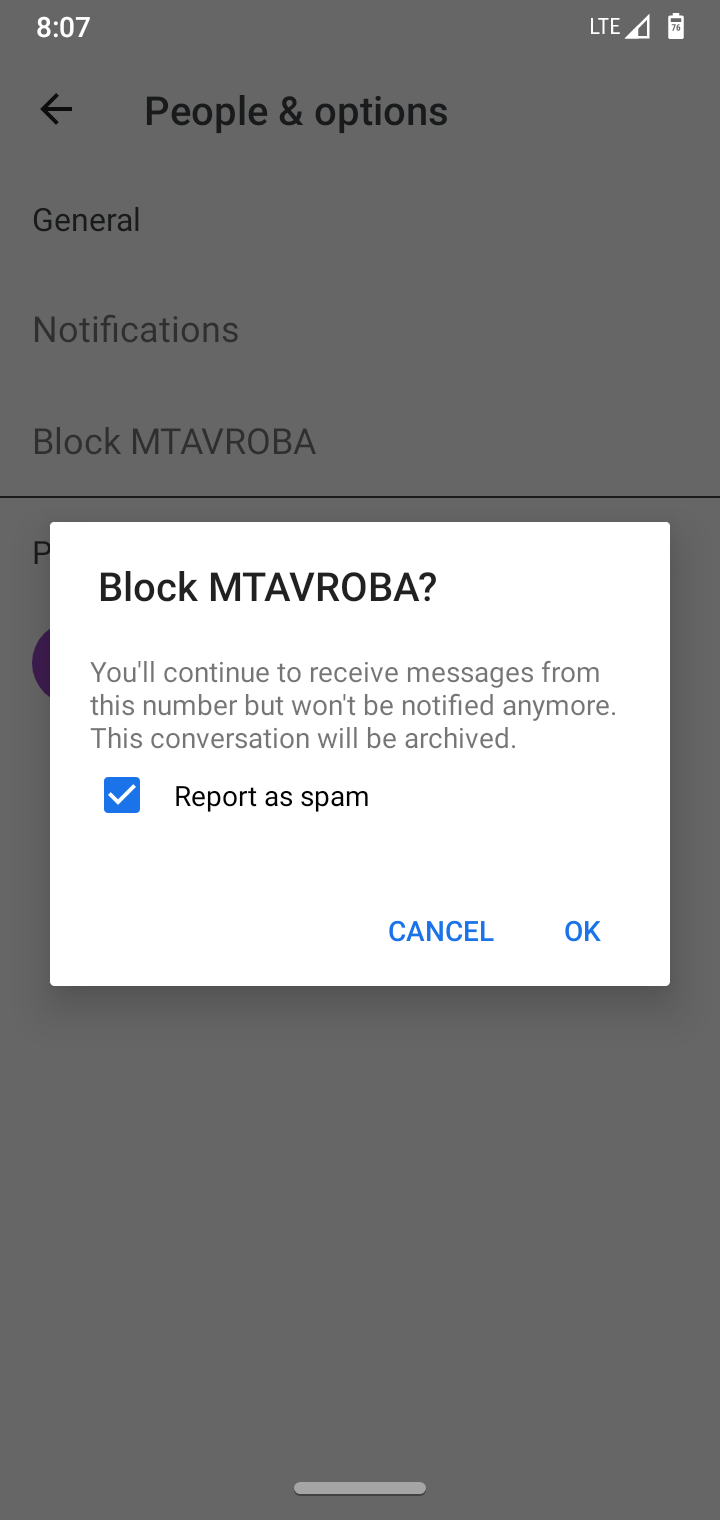Screen dimensions: 720x1520
Task: Open the Notifications option
Action: 136,330
